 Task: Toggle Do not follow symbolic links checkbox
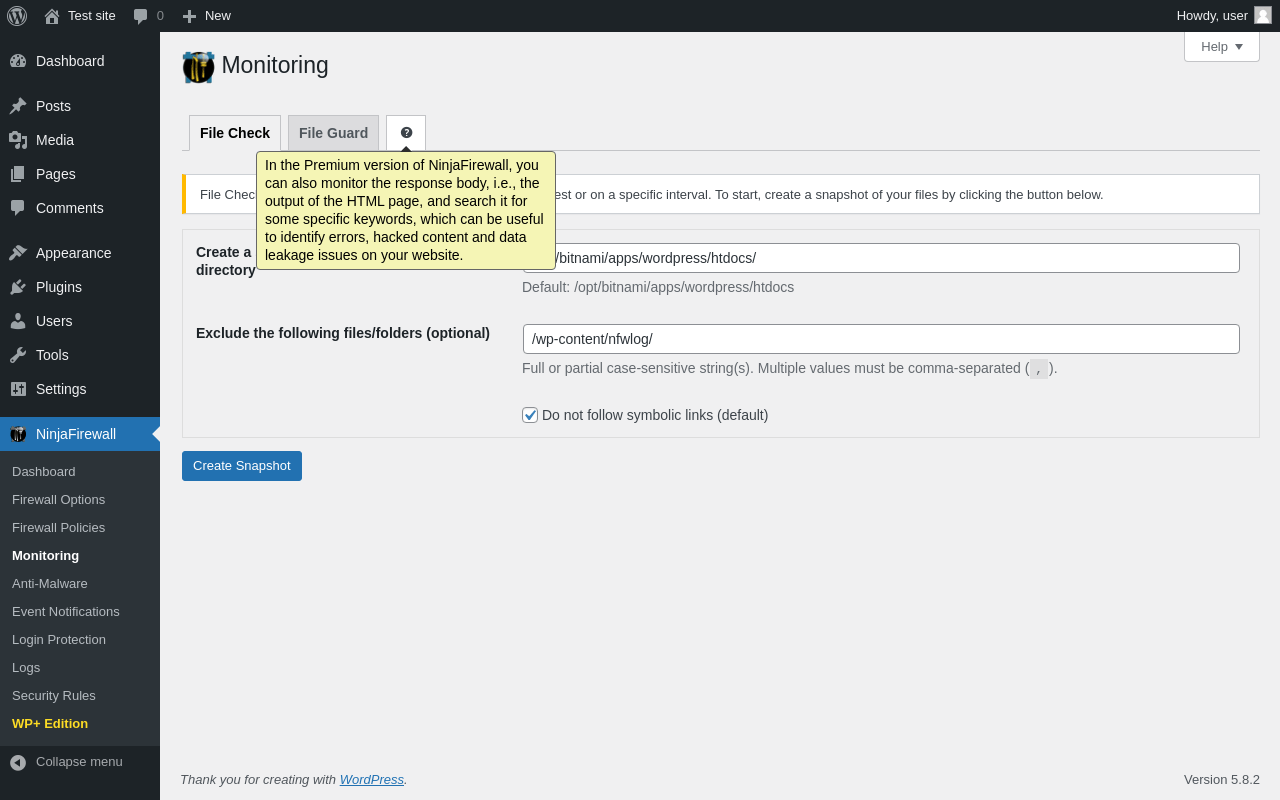(530, 415)
